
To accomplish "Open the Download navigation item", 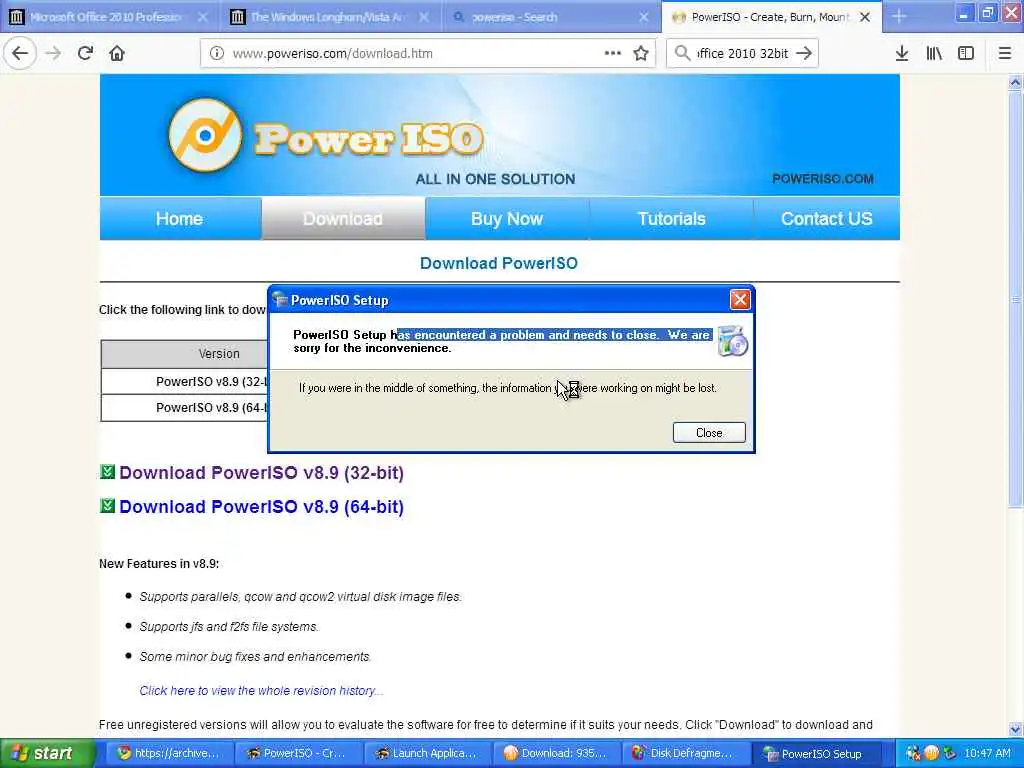I will (343, 219).
